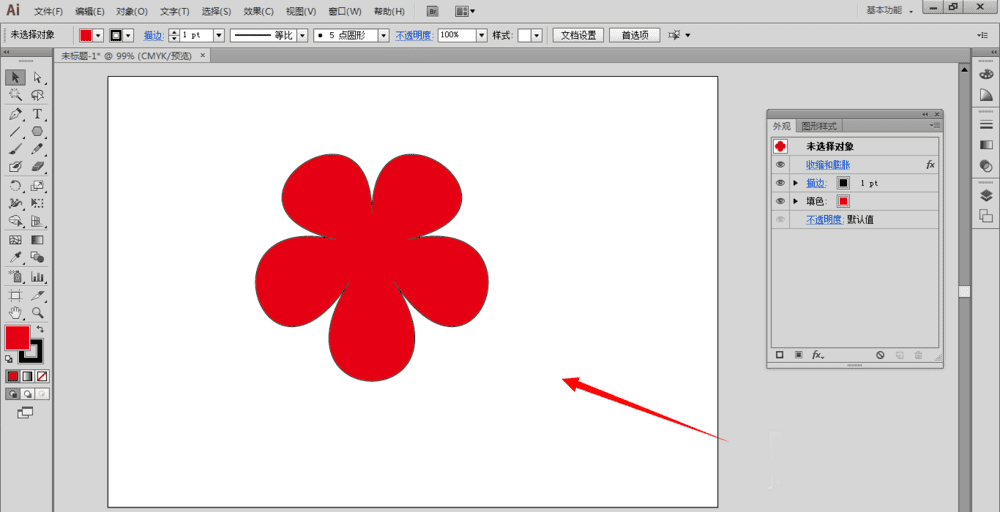Click the 文档设置 button
The width and height of the screenshot is (1000, 512).
click(x=578, y=35)
